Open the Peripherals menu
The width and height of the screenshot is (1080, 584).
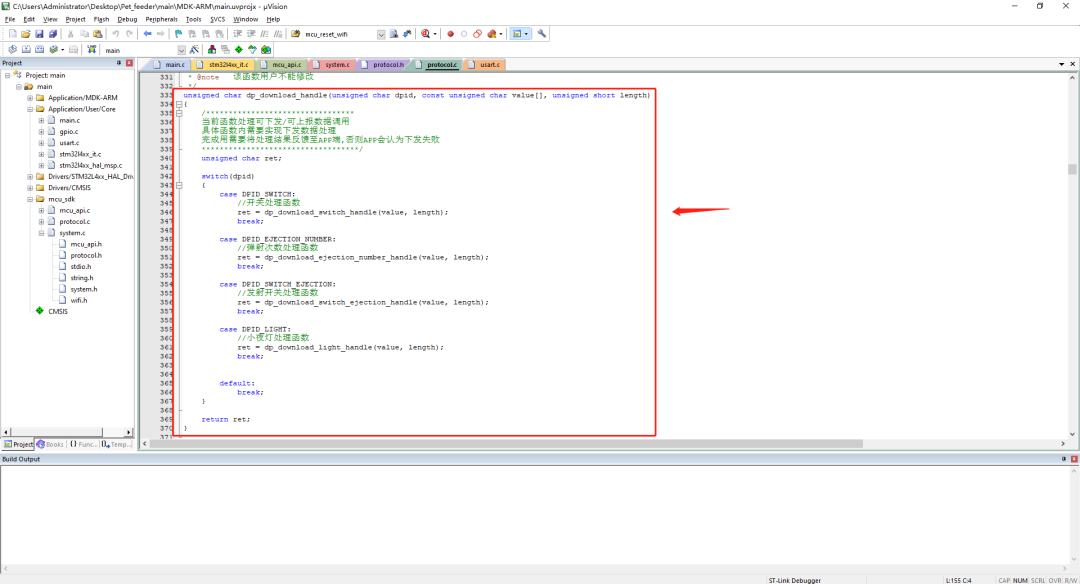click(x=161, y=19)
